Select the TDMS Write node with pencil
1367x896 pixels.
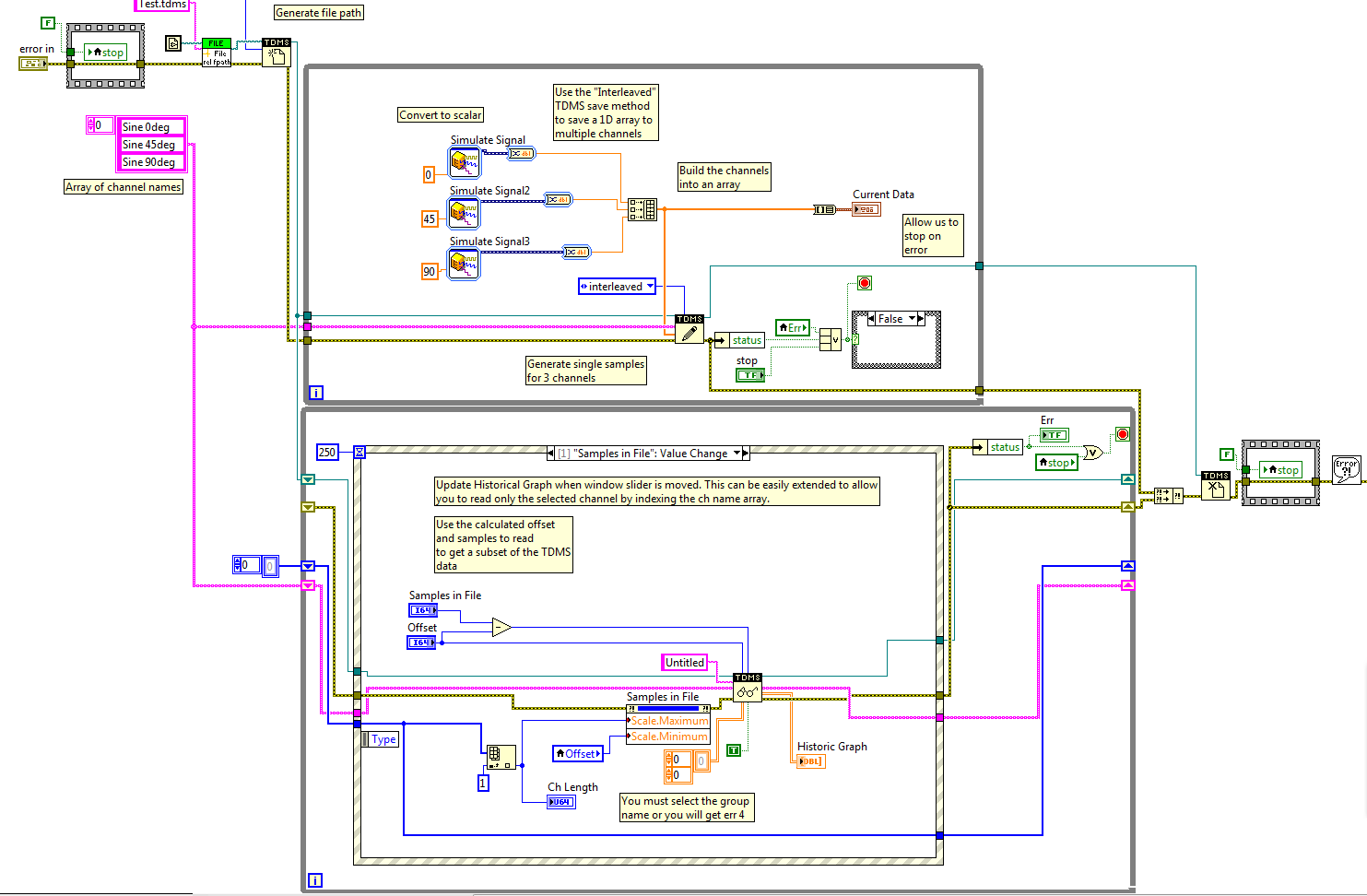(x=689, y=329)
